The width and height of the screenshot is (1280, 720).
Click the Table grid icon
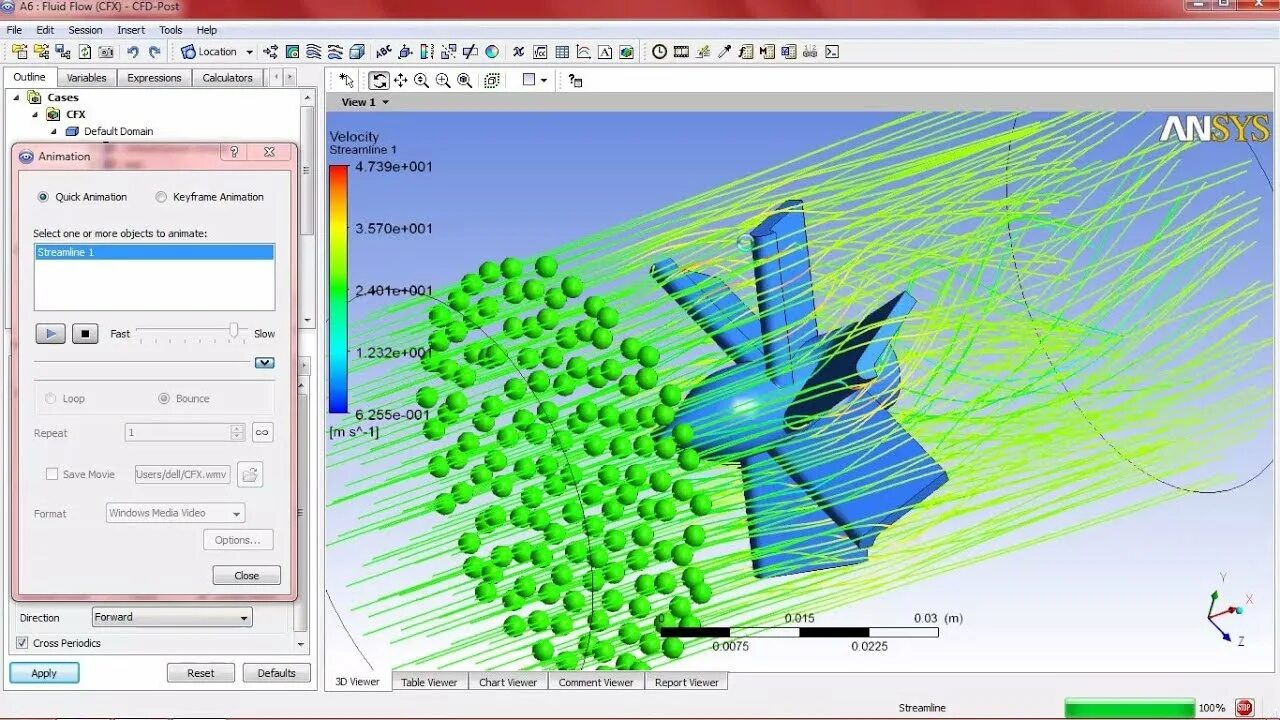click(x=562, y=51)
